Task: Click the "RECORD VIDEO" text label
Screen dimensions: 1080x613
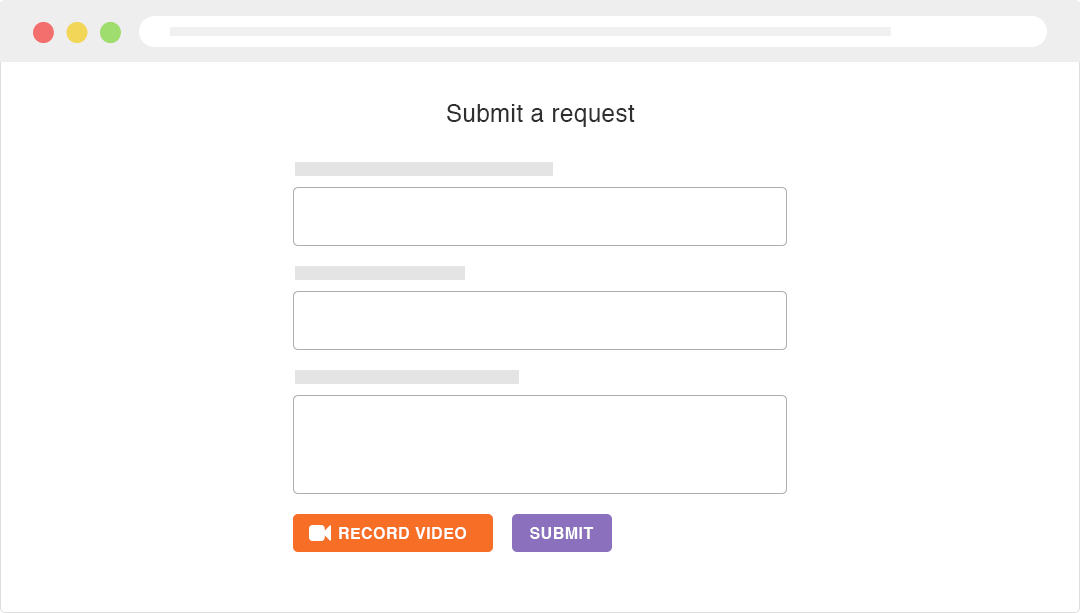Action: click(402, 534)
